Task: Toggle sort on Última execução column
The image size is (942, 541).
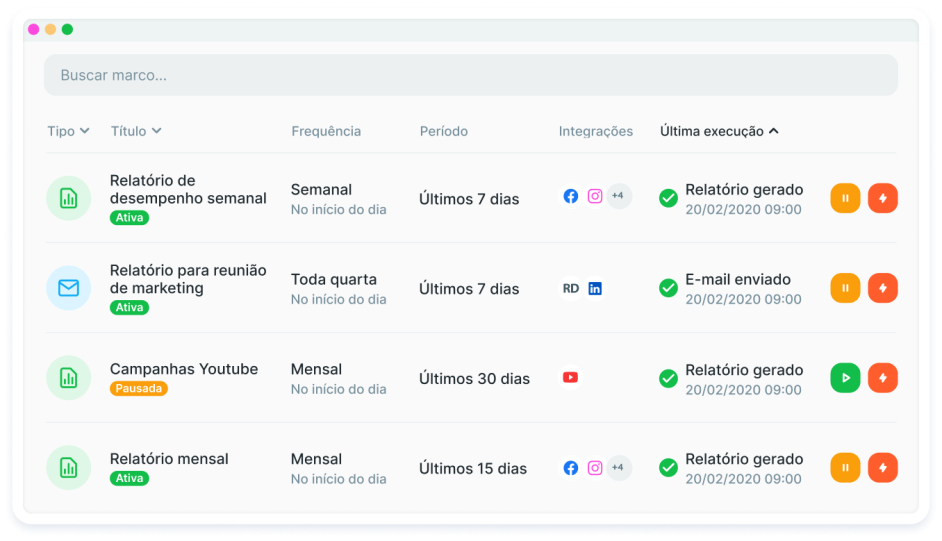Action: 719,131
